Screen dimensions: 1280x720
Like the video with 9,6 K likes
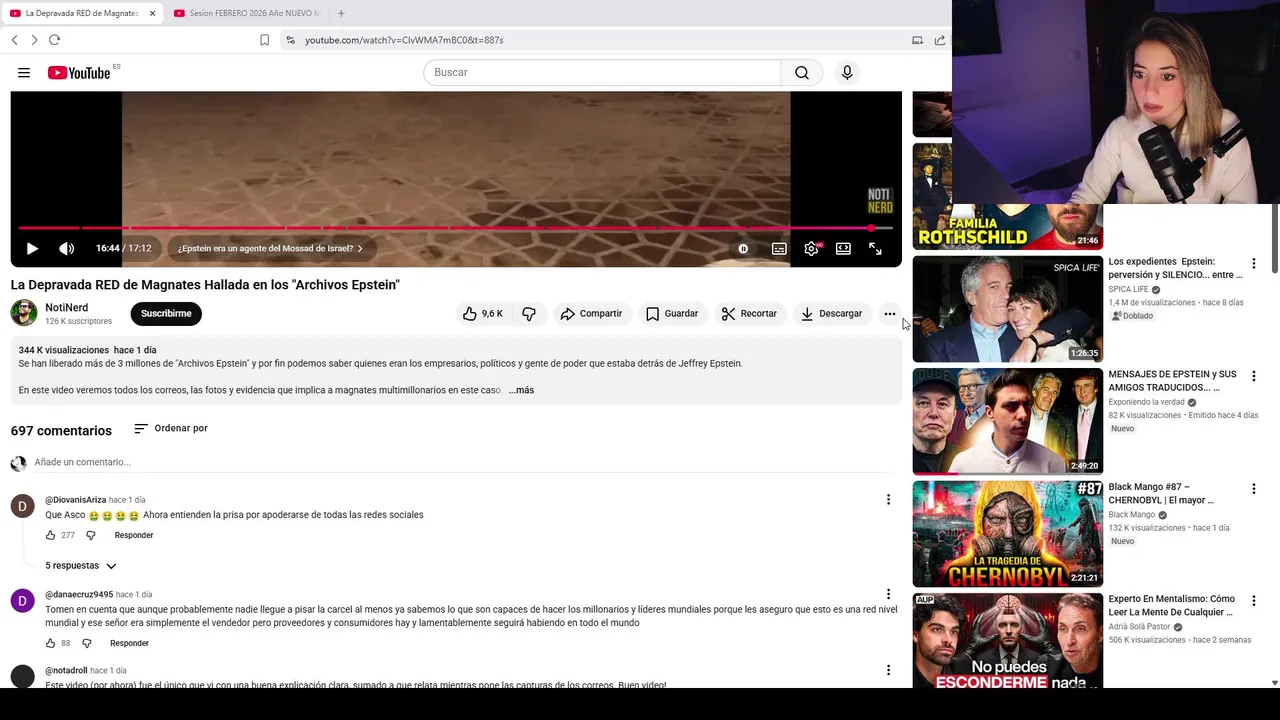click(483, 314)
